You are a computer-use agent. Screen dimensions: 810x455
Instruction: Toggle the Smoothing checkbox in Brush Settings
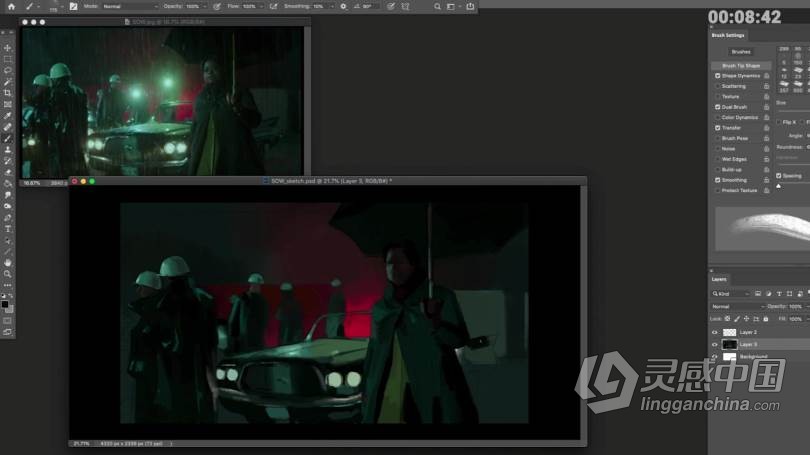pos(718,180)
